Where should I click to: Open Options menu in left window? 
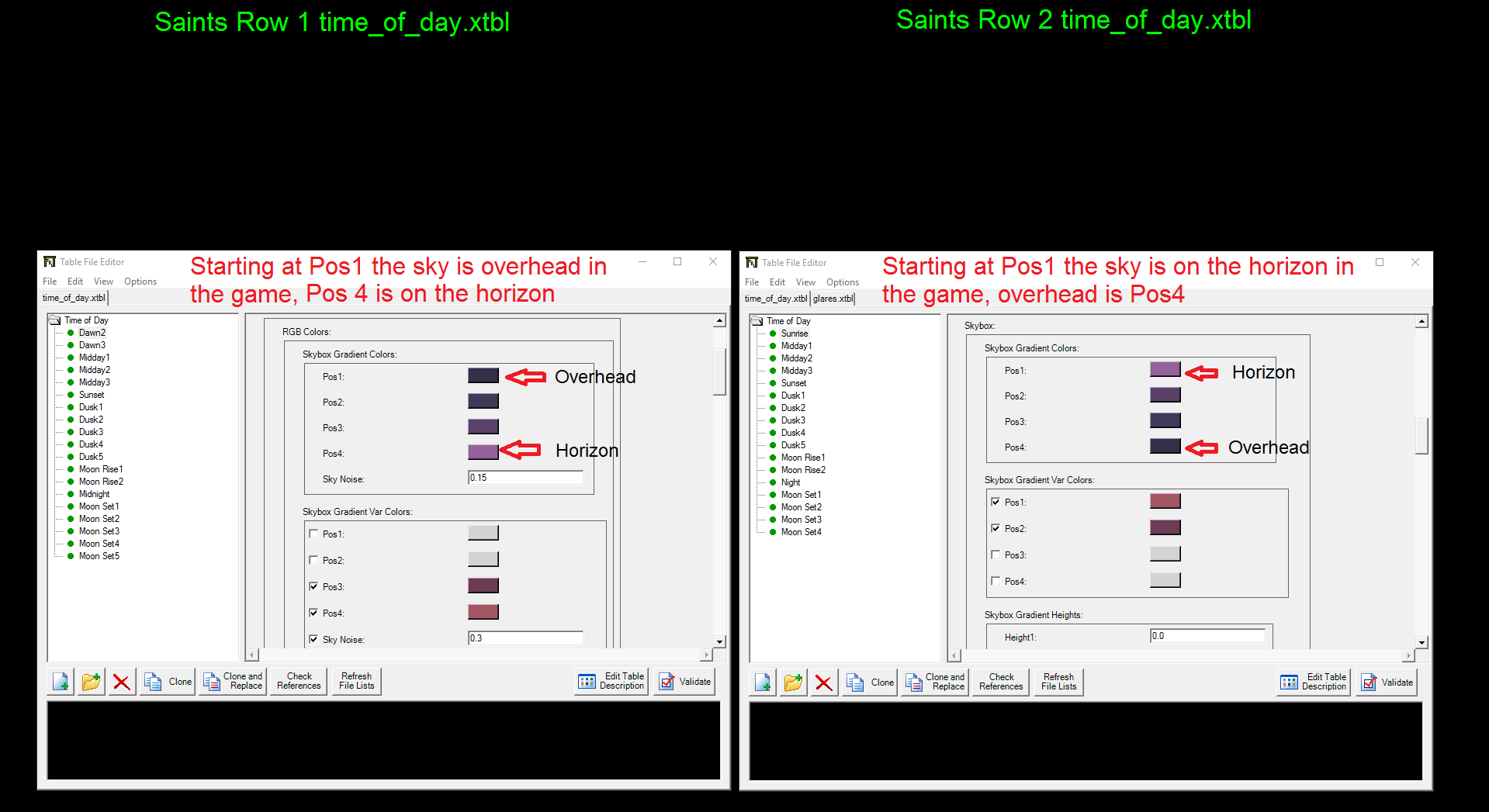click(x=140, y=282)
